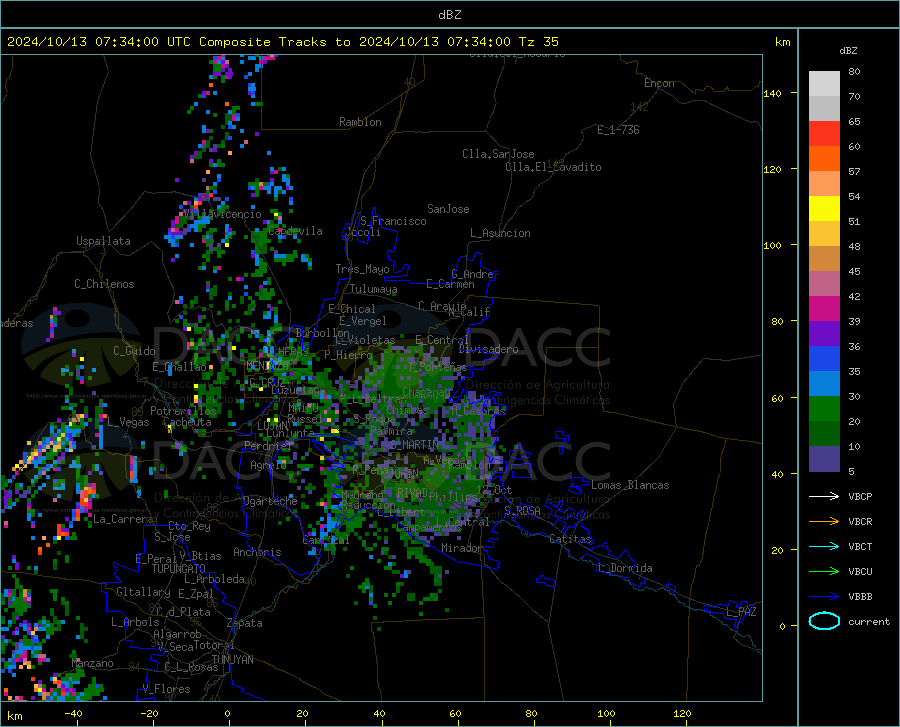Click the Tres_Mayo map label

[363, 269]
